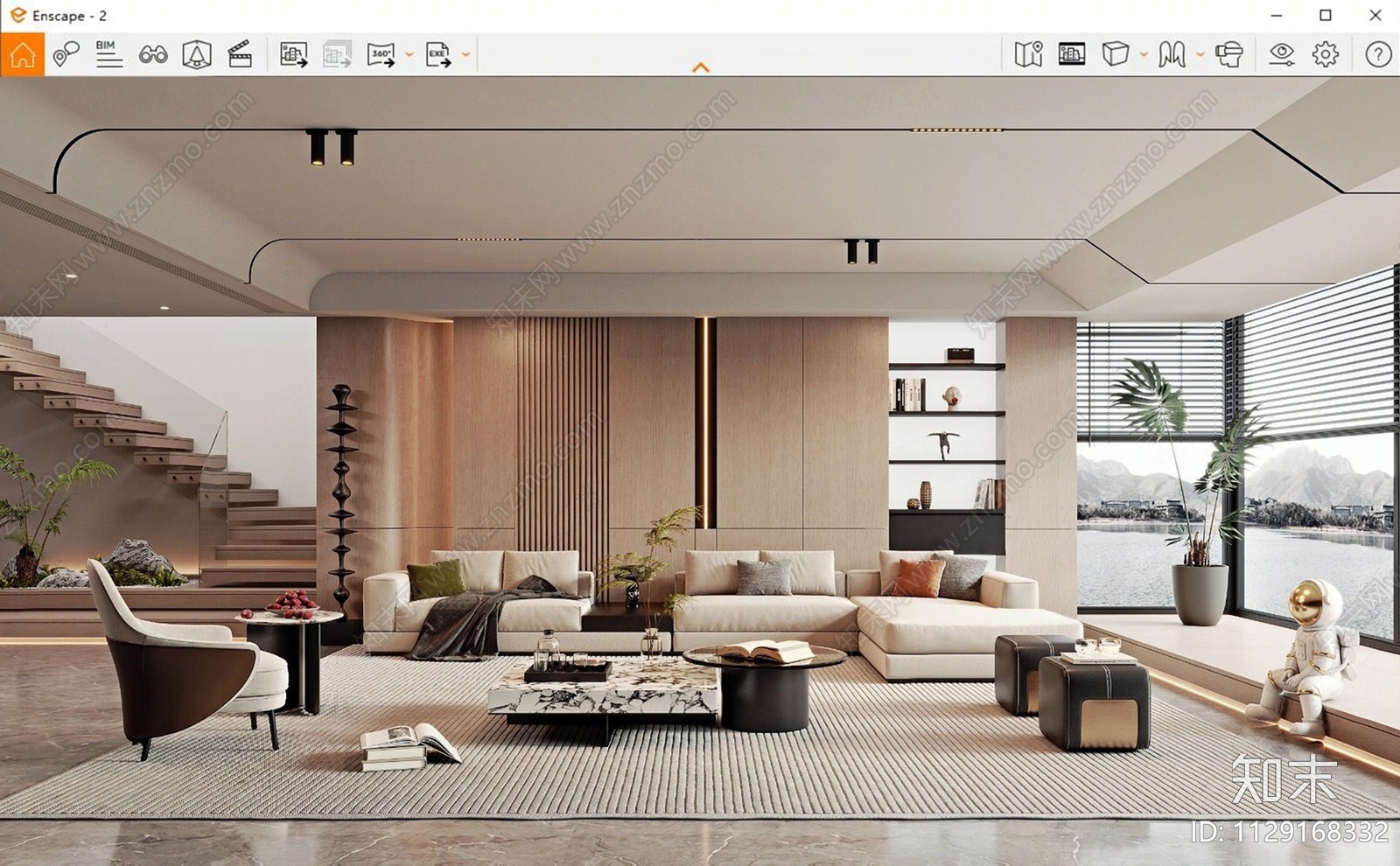This screenshot has height=866, width=1400.
Task: Open View Management binoculars icon
Action: coord(153,54)
